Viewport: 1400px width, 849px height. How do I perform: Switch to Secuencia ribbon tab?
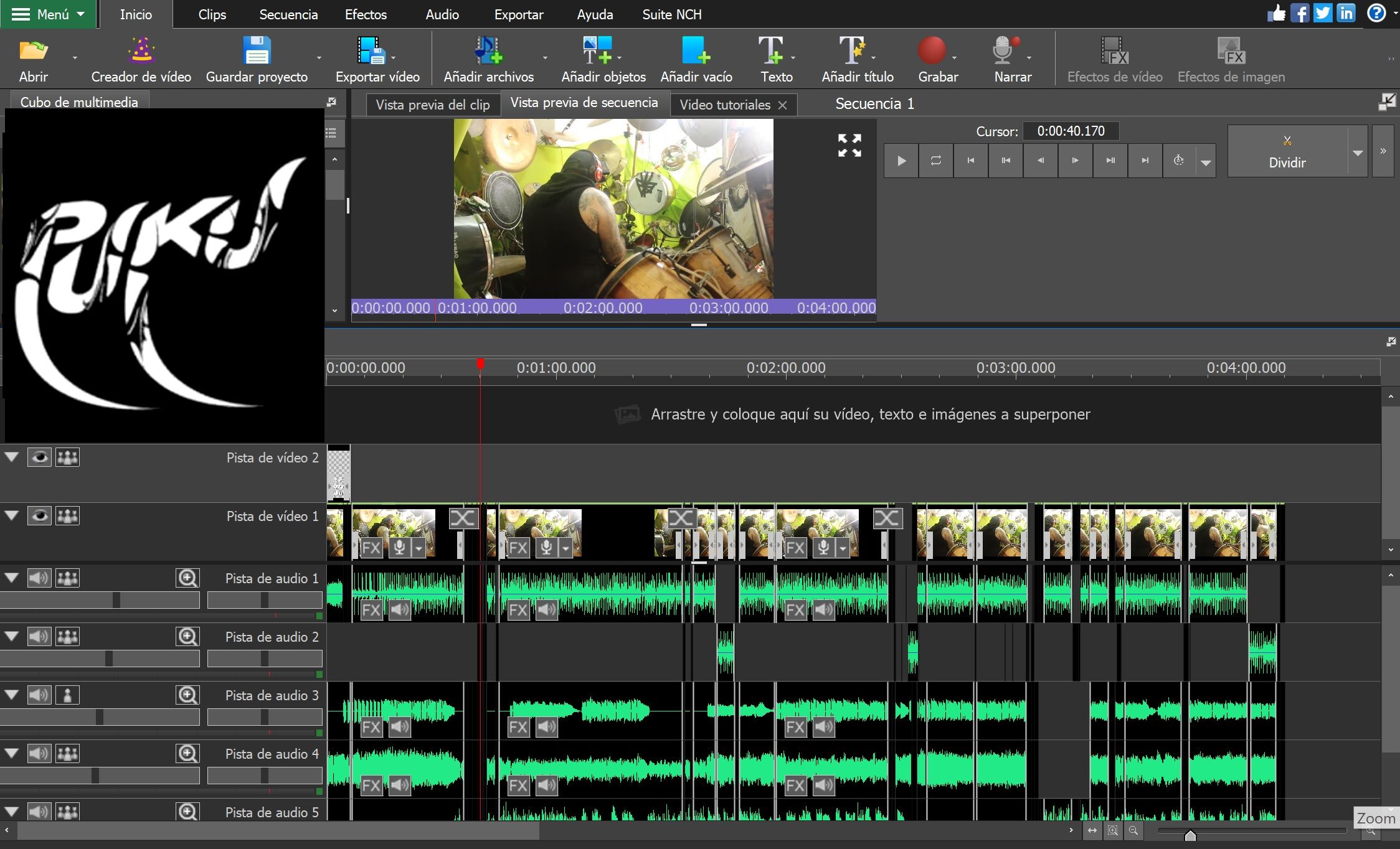(x=288, y=14)
